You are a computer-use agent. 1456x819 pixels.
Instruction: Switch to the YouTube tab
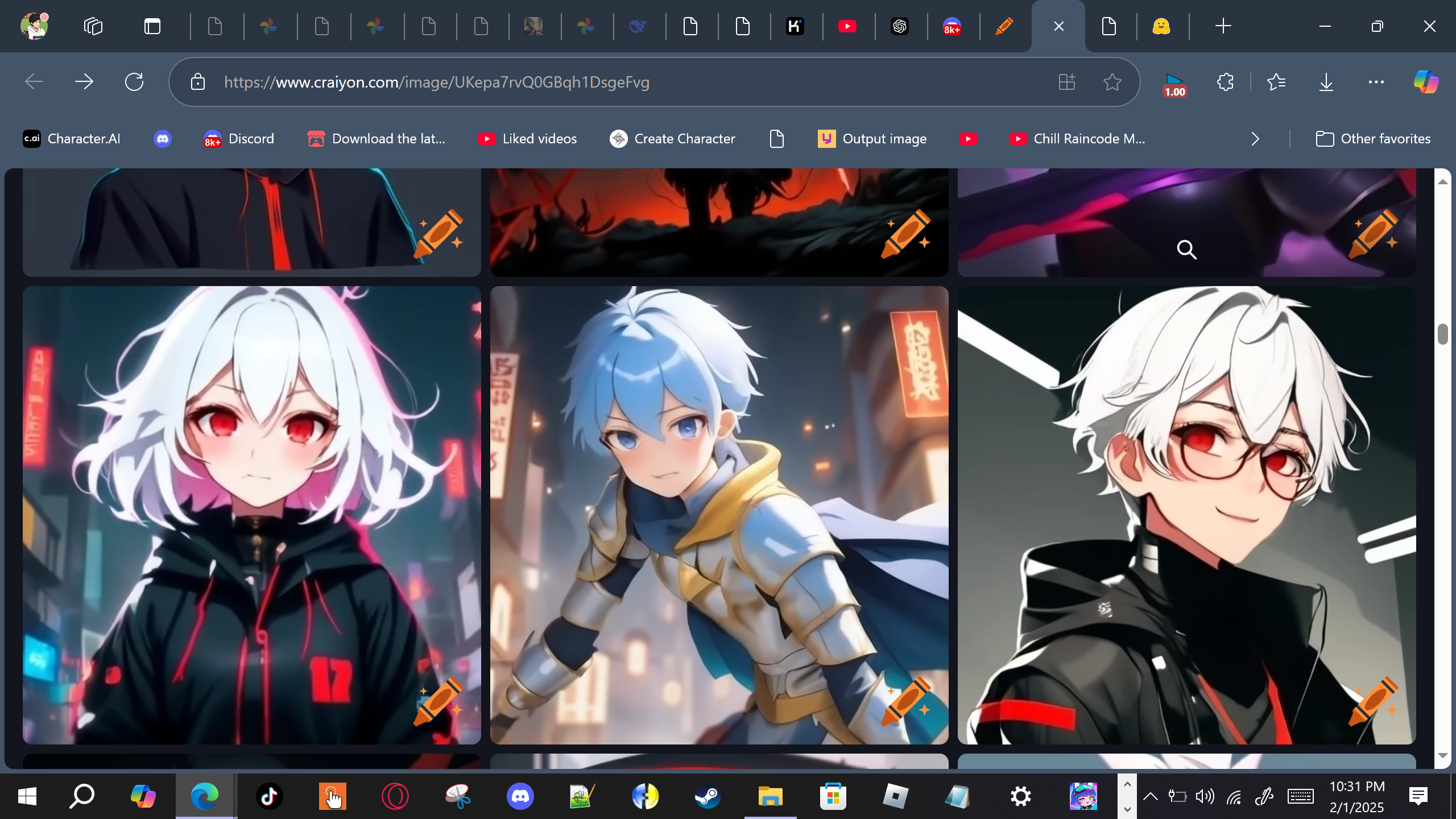pos(847,26)
